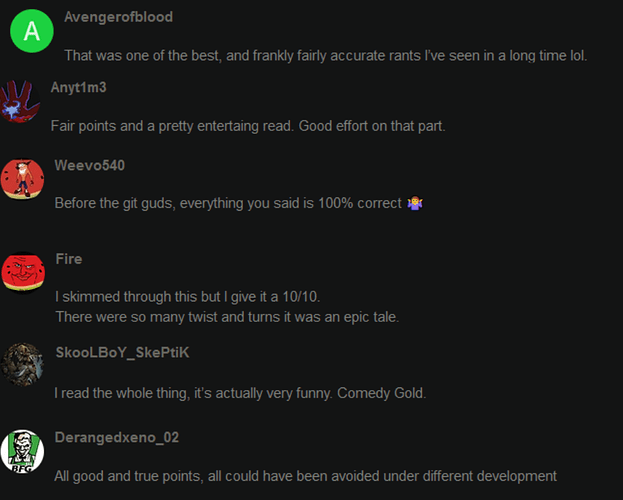Click the SkooLBoY_SkePtiK username
The image size is (623, 500).
pyautogui.click(x=122, y=353)
